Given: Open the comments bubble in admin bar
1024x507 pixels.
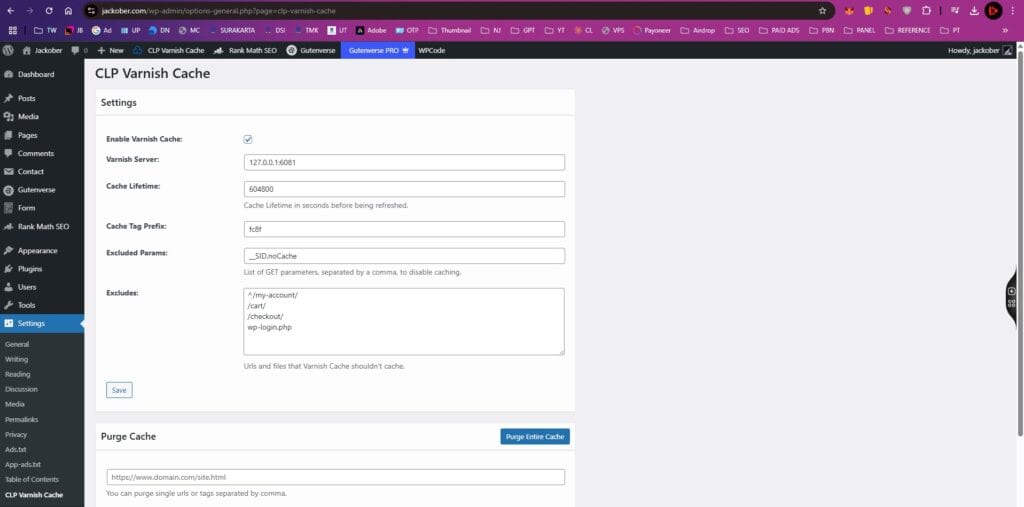Looking at the screenshot, I should [x=79, y=50].
